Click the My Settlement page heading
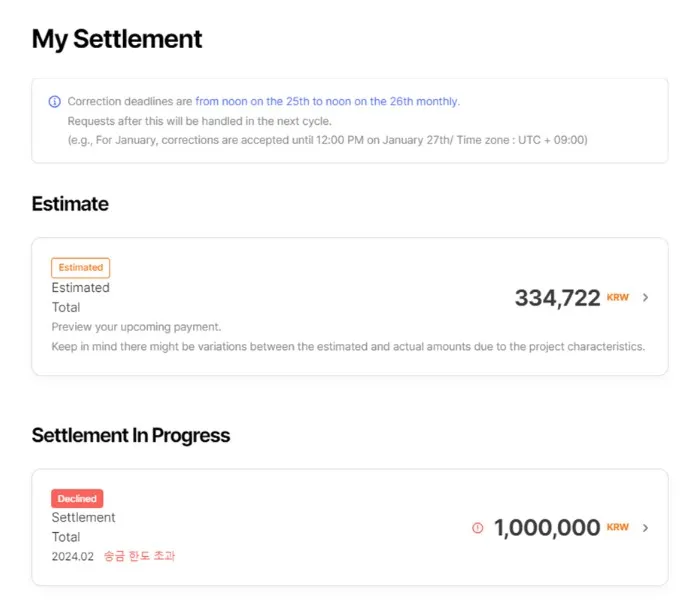The image size is (694, 610). coord(117,39)
